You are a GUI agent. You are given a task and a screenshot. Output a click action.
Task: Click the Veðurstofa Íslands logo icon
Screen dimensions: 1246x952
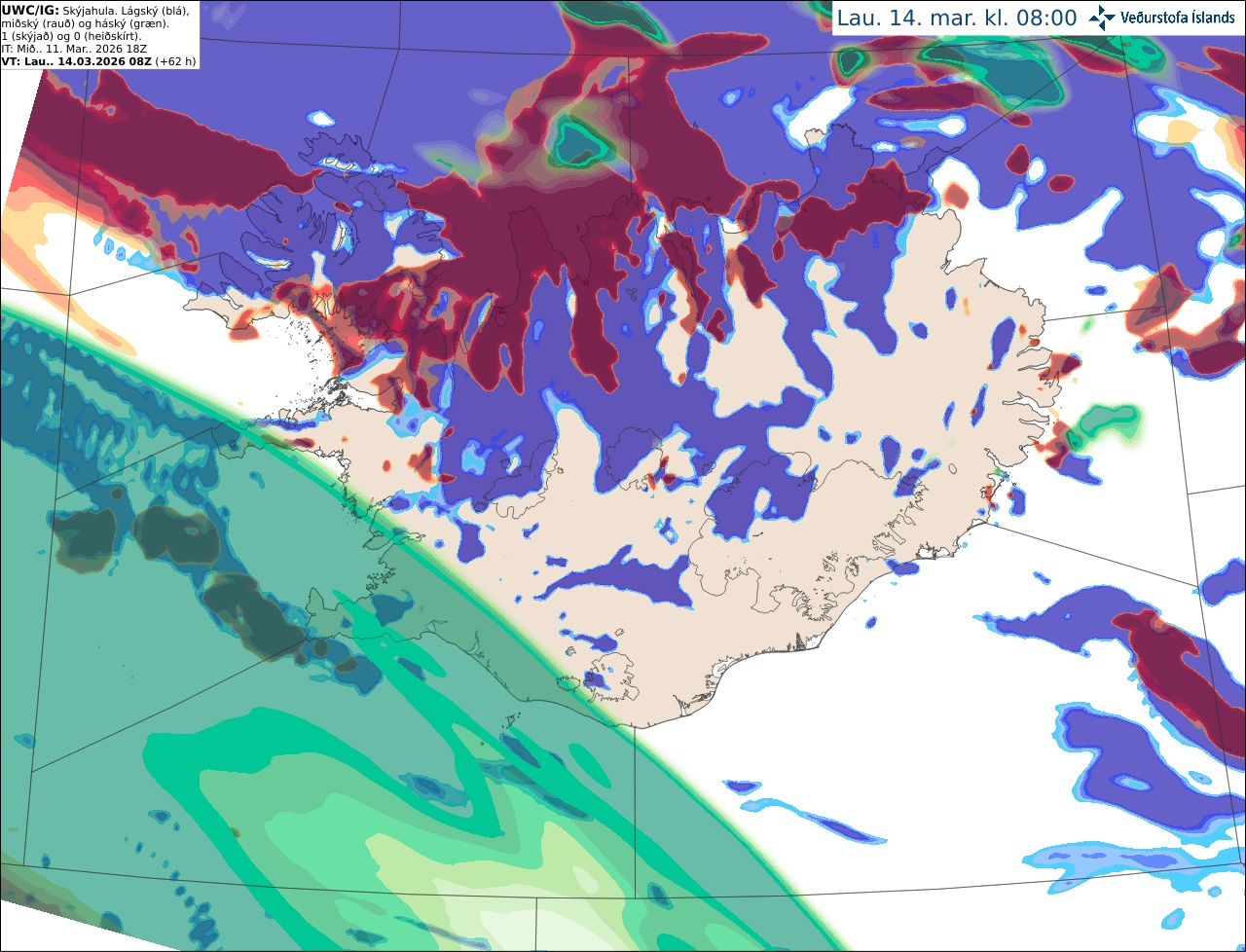(1102, 18)
